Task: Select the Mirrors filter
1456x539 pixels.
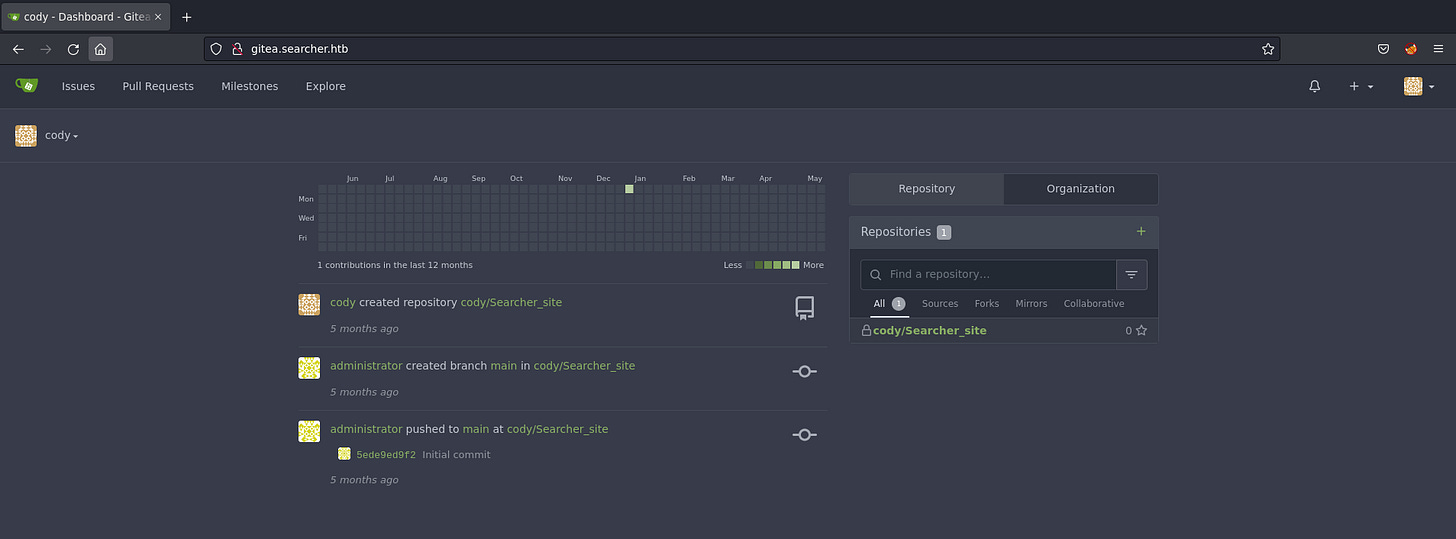Action: pos(1031,304)
